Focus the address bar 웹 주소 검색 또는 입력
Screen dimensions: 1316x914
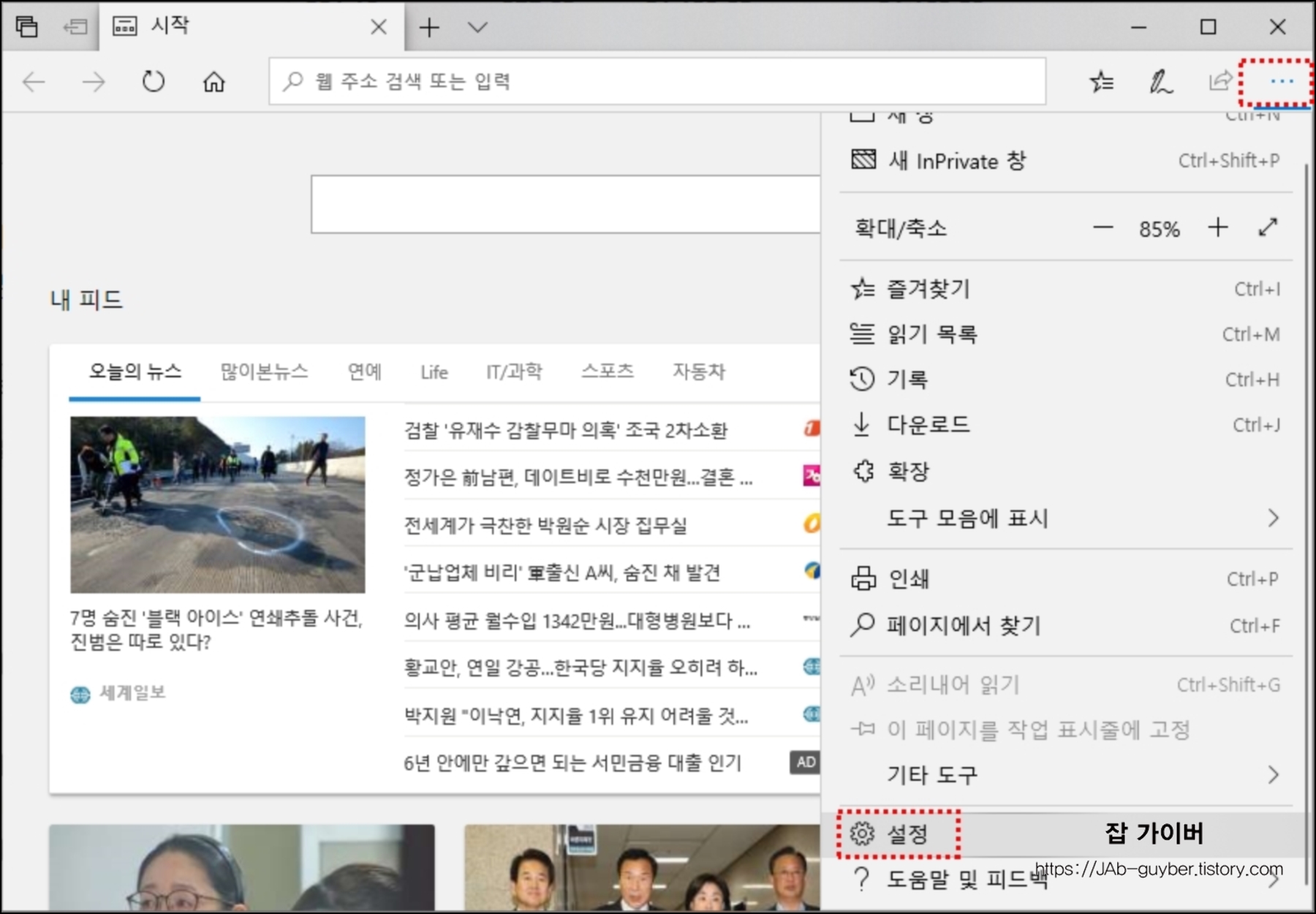[x=657, y=81]
